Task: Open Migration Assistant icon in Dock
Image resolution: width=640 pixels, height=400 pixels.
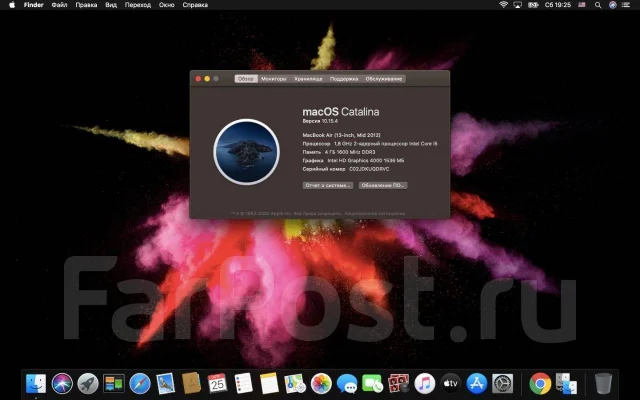Action: tap(567, 384)
